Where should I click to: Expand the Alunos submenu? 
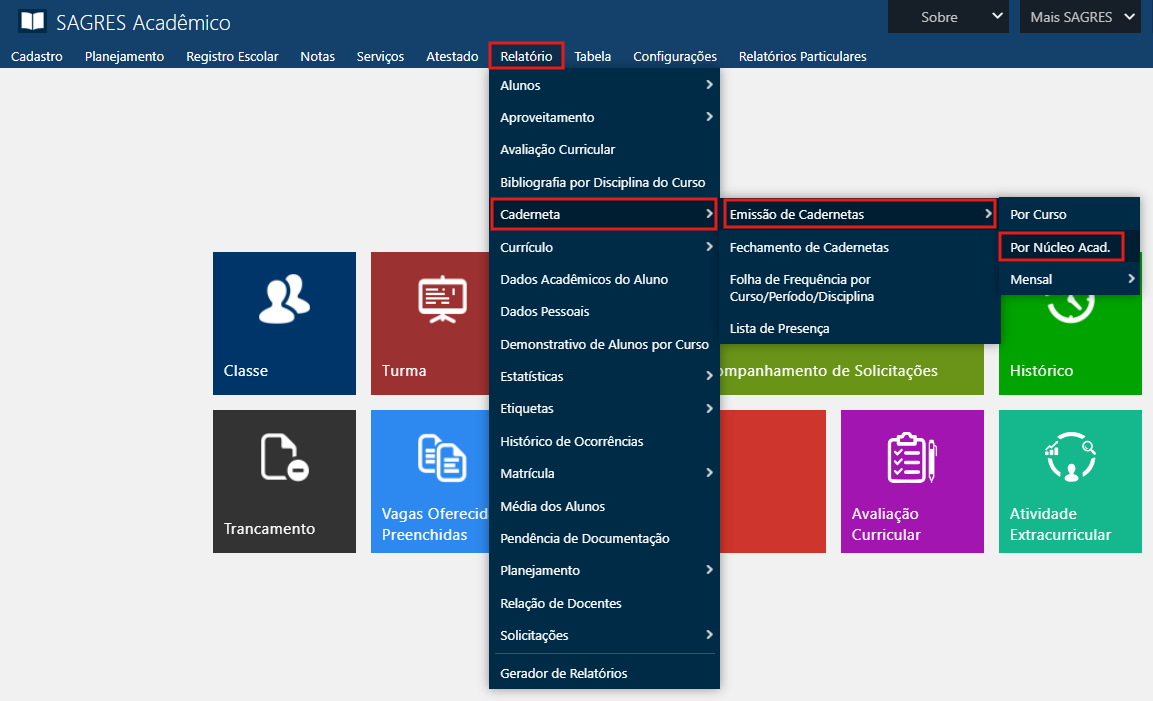pos(604,85)
